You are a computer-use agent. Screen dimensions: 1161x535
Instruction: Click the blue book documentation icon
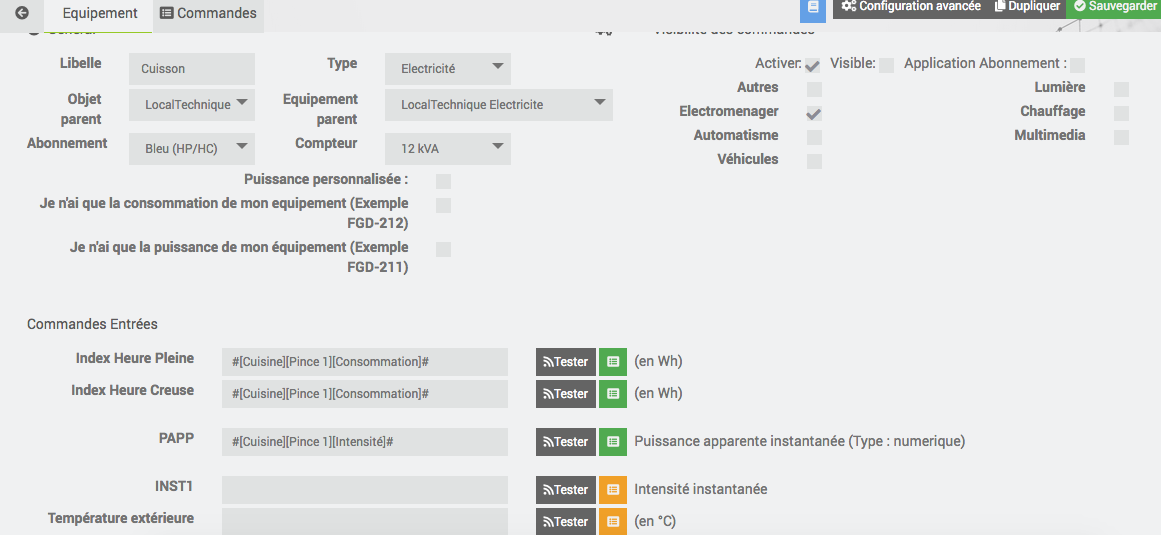tap(813, 8)
